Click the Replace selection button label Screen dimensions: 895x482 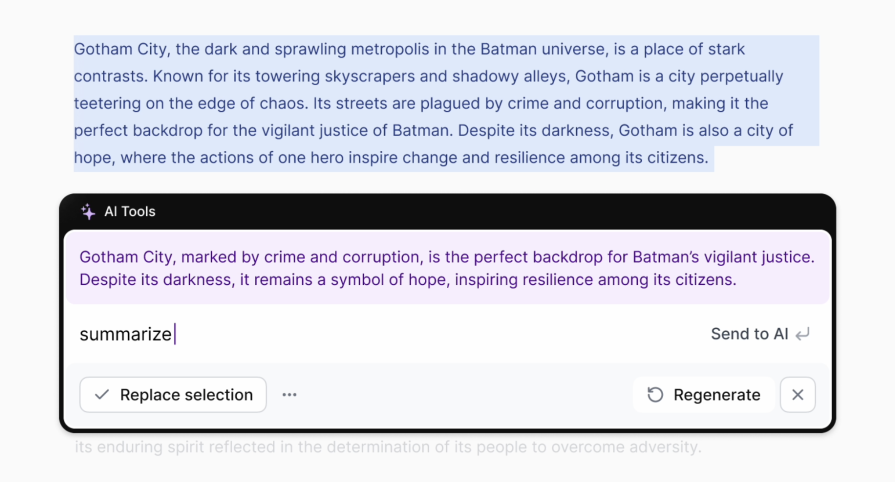186,395
